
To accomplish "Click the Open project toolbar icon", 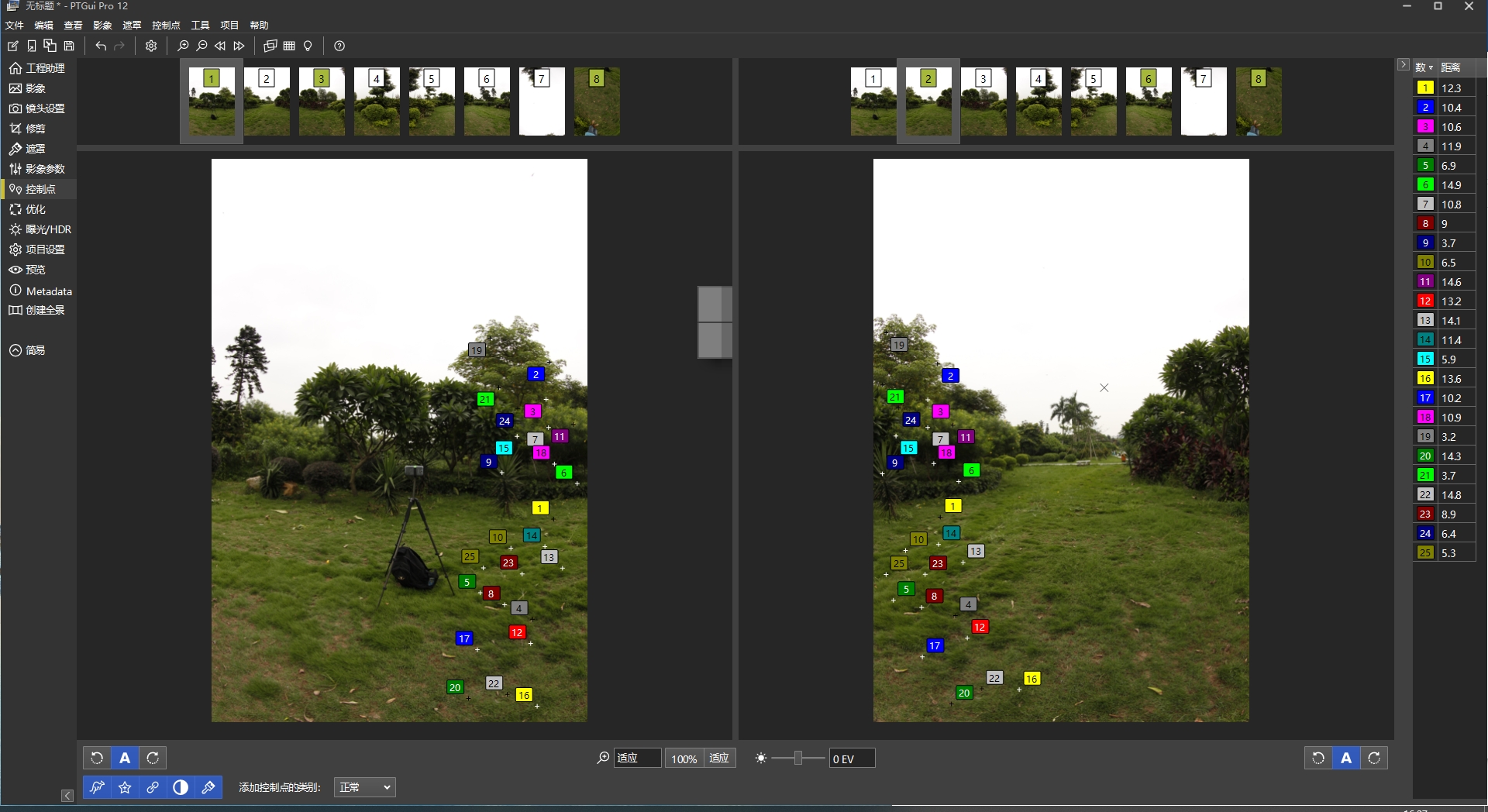I will 32,46.
